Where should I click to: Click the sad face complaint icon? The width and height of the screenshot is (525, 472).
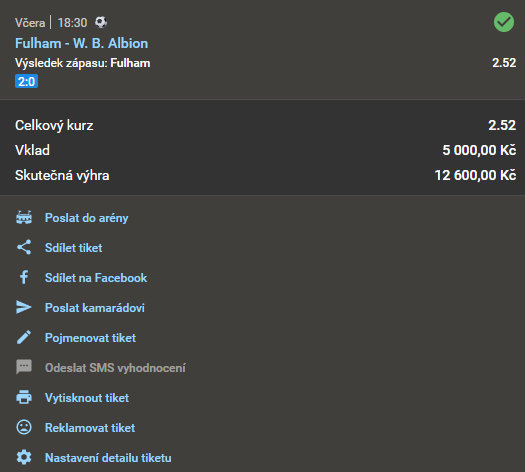click(24, 427)
